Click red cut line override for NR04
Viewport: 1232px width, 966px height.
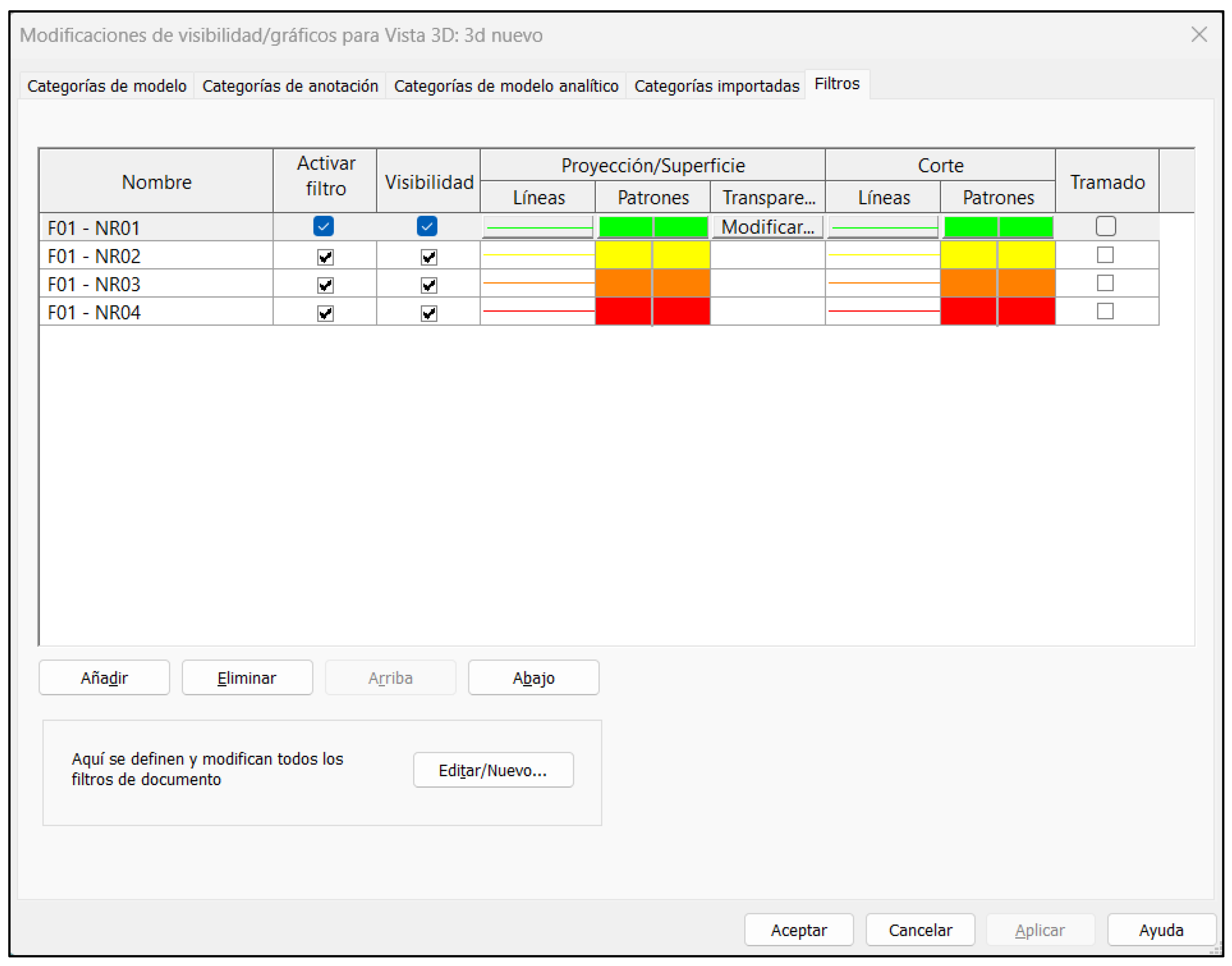tap(883, 311)
